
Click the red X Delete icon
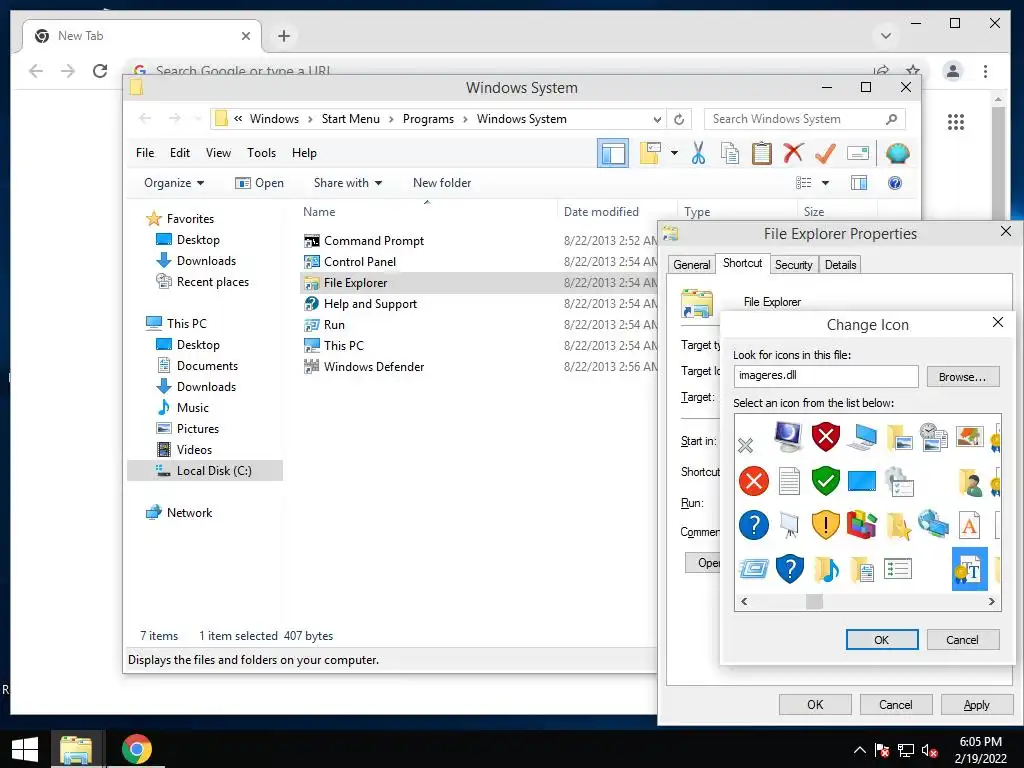(x=793, y=153)
